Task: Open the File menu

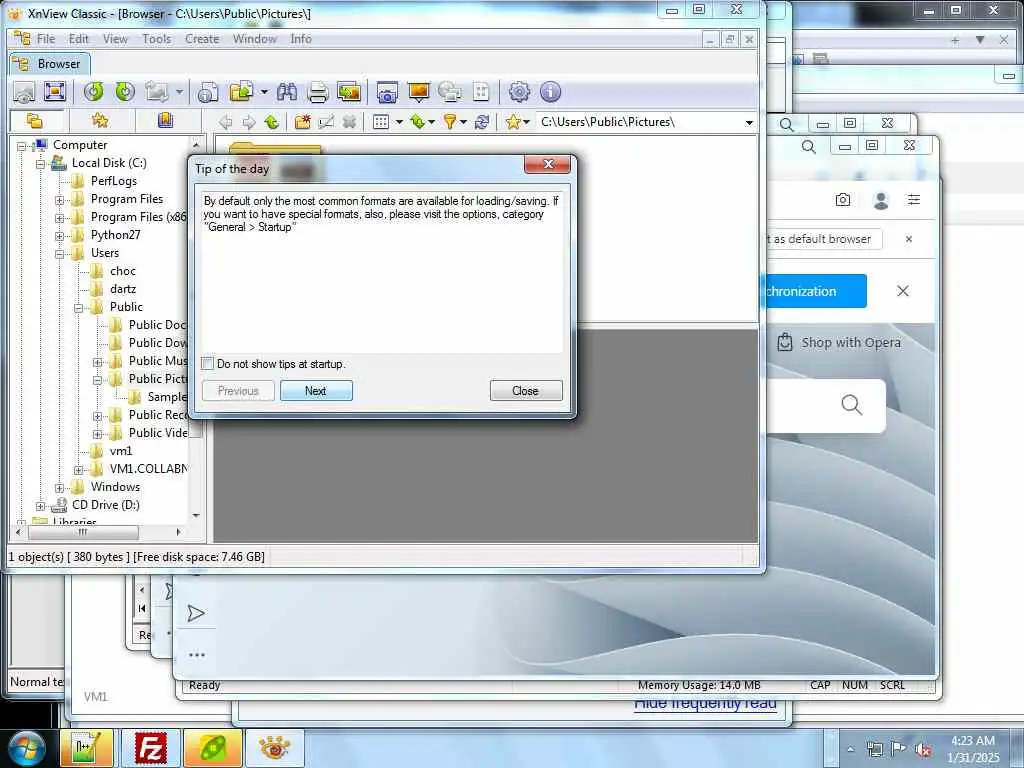Action: [x=46, y=39]
